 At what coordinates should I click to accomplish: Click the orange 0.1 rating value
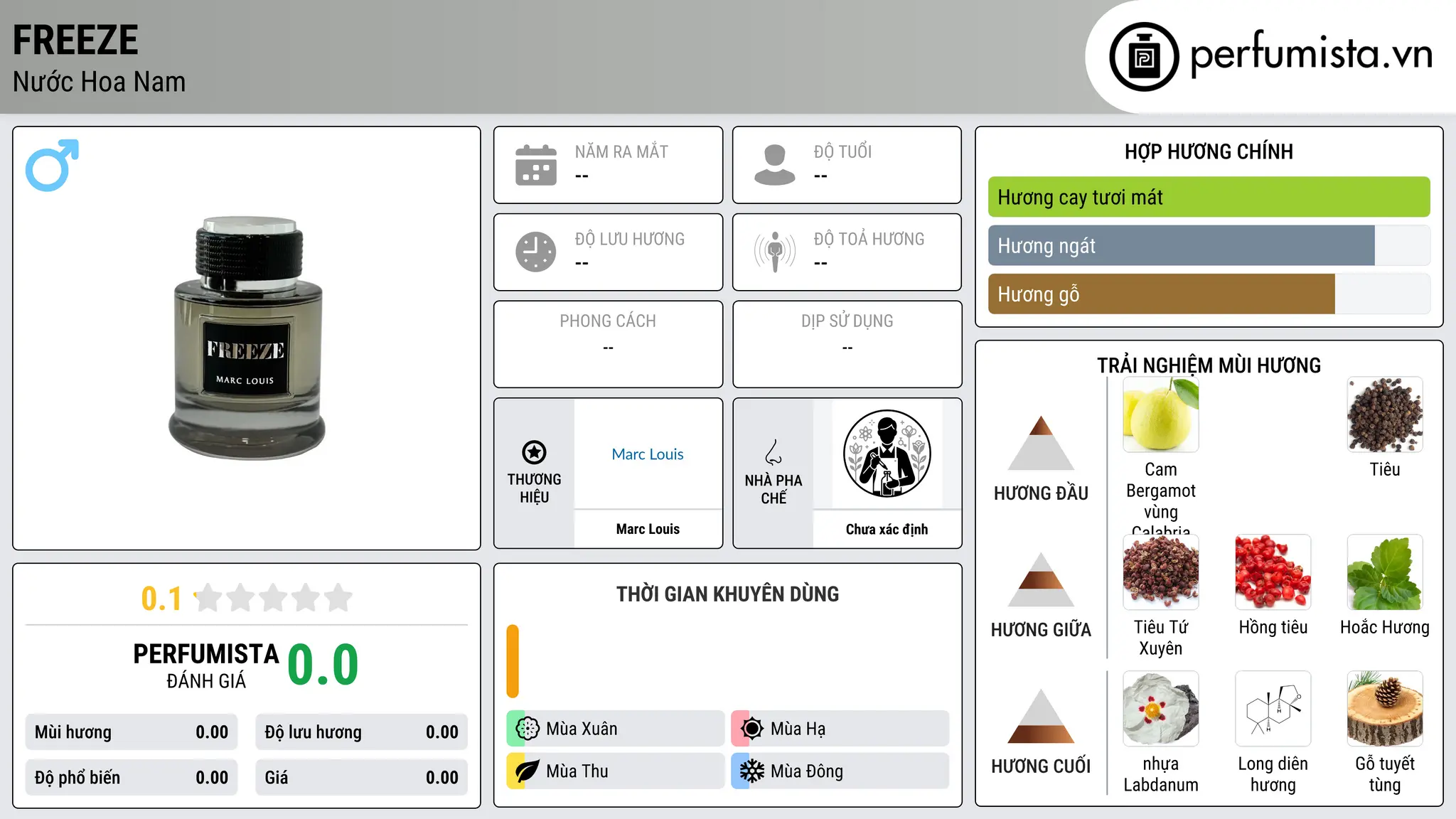pyautogui.click(x=161, y=599)
